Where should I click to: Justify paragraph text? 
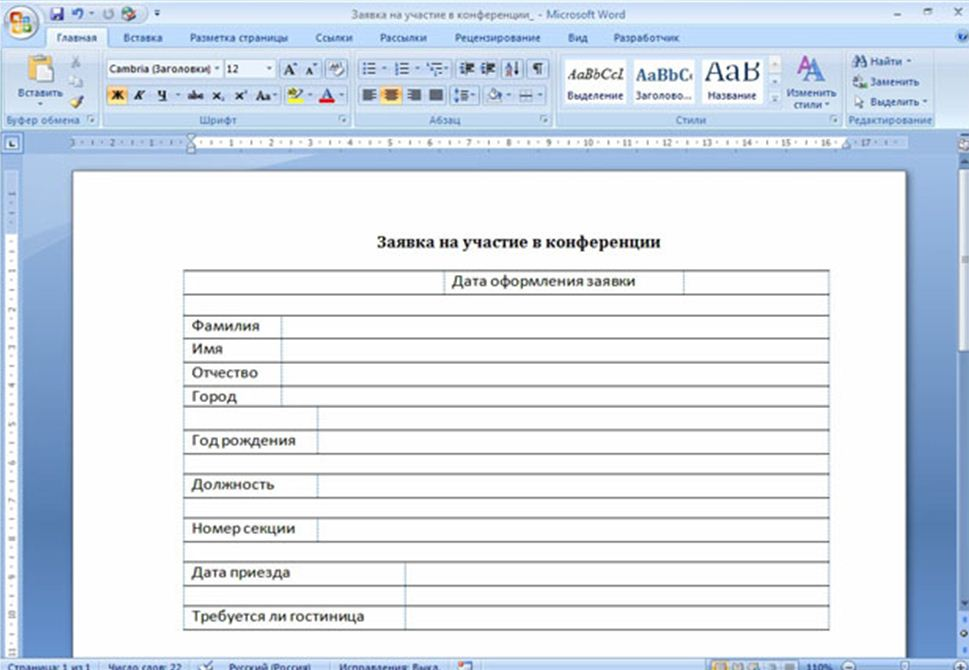[436, 95]
